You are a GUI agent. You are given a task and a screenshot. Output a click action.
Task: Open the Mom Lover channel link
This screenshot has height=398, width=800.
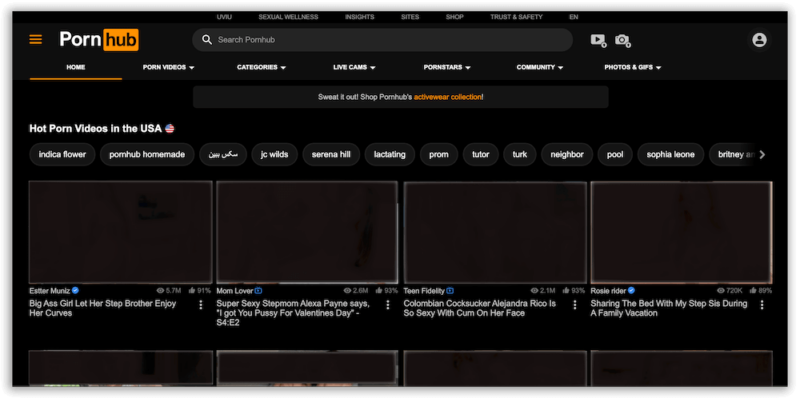tap(235, 291)
